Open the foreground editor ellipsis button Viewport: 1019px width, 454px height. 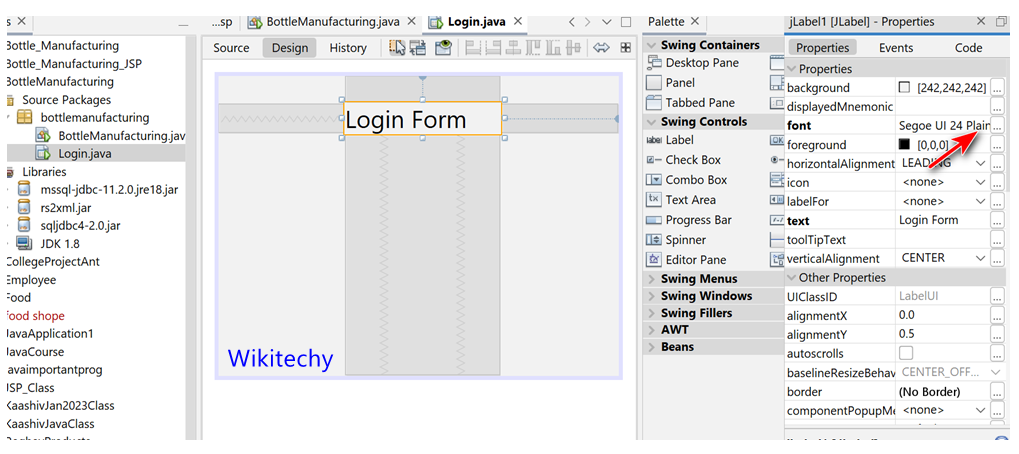click(998, 145)
